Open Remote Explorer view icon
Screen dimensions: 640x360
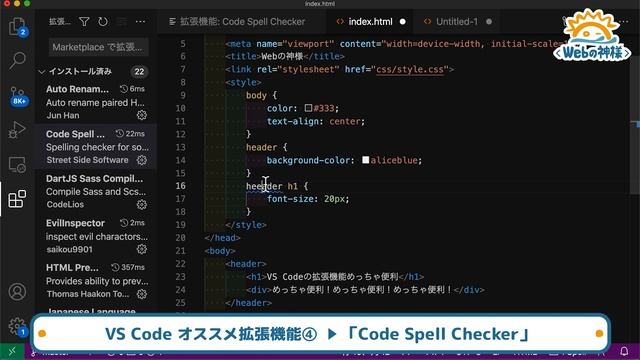point(17,164)
